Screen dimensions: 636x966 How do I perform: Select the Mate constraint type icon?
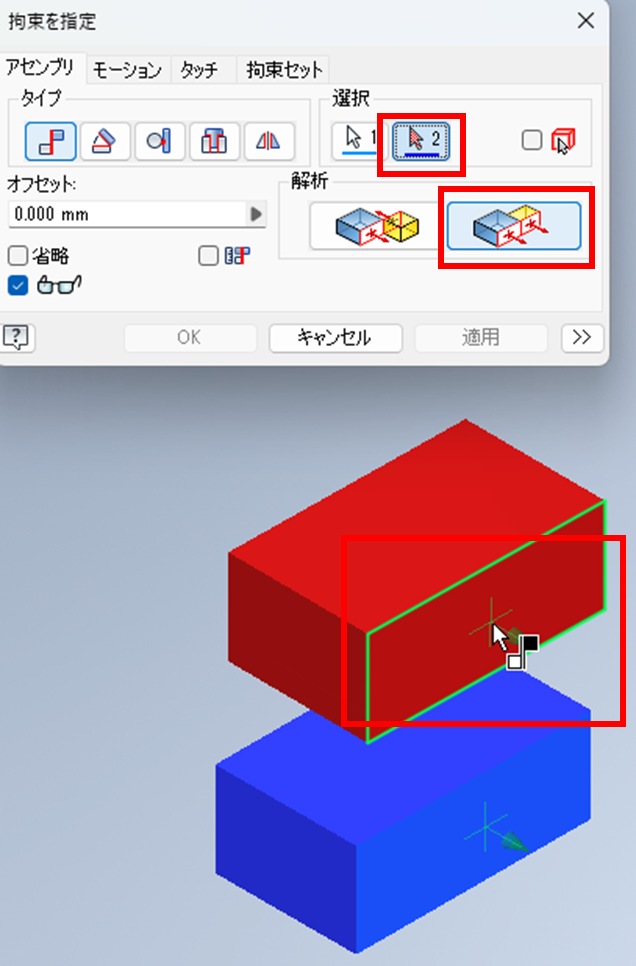[51, 141]
